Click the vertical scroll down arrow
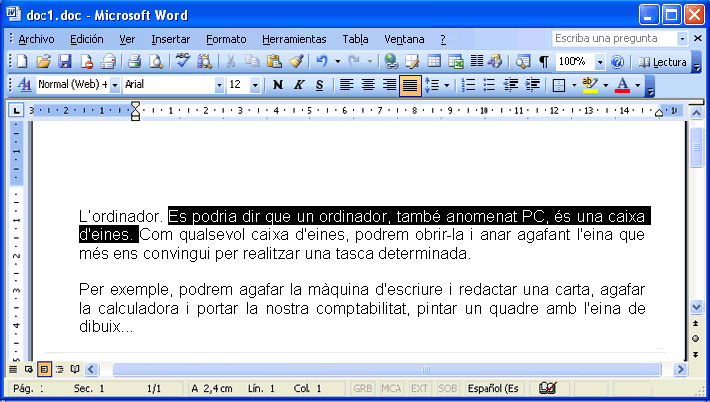The width and height of the screenshot is (710, 402). tap(696, 307)
